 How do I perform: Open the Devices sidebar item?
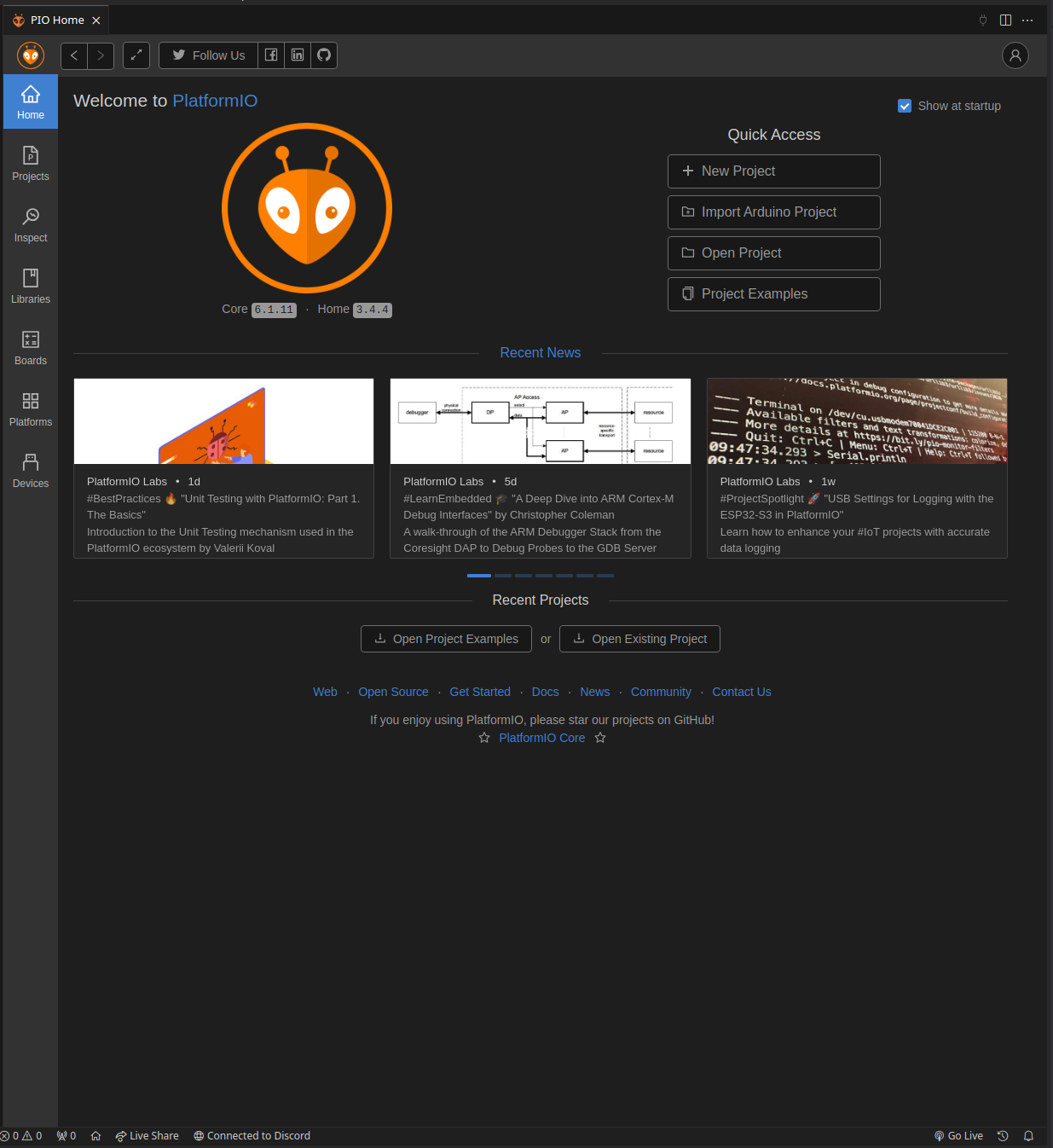(31, 471)
